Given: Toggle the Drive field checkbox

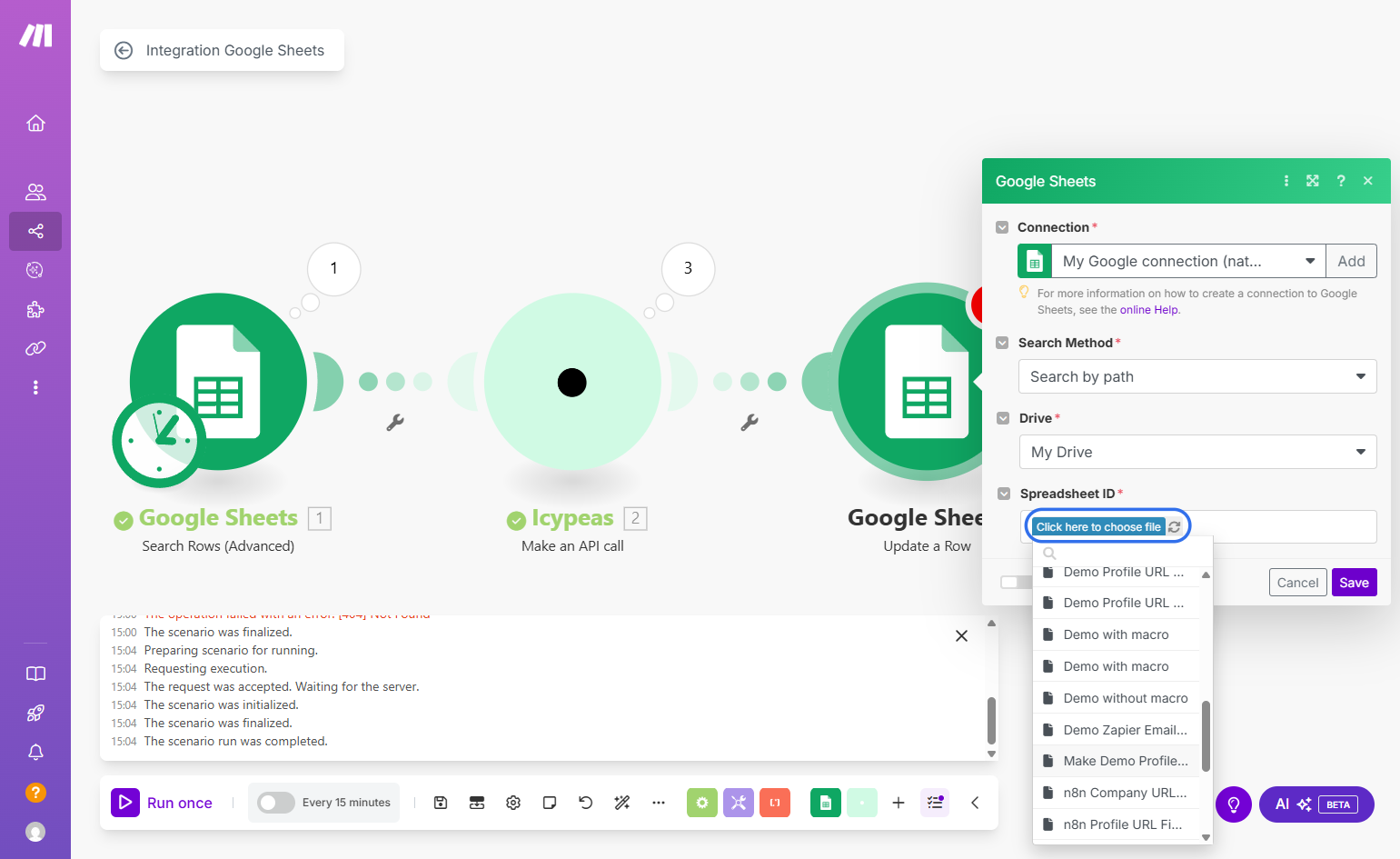Looking at the screenshot, I should click(x=1003, y=418).
